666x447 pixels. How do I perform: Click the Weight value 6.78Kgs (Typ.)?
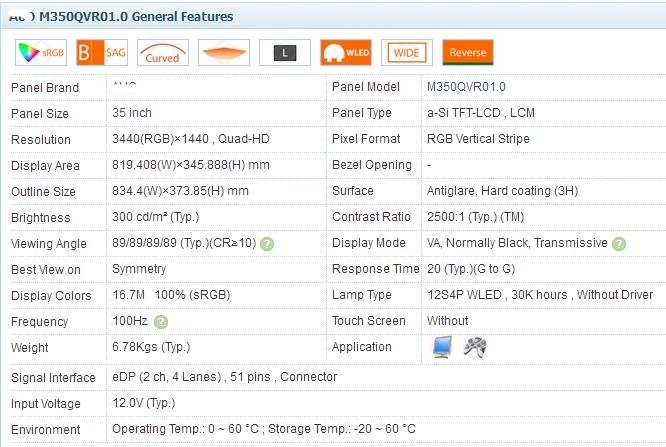(151, 347)
